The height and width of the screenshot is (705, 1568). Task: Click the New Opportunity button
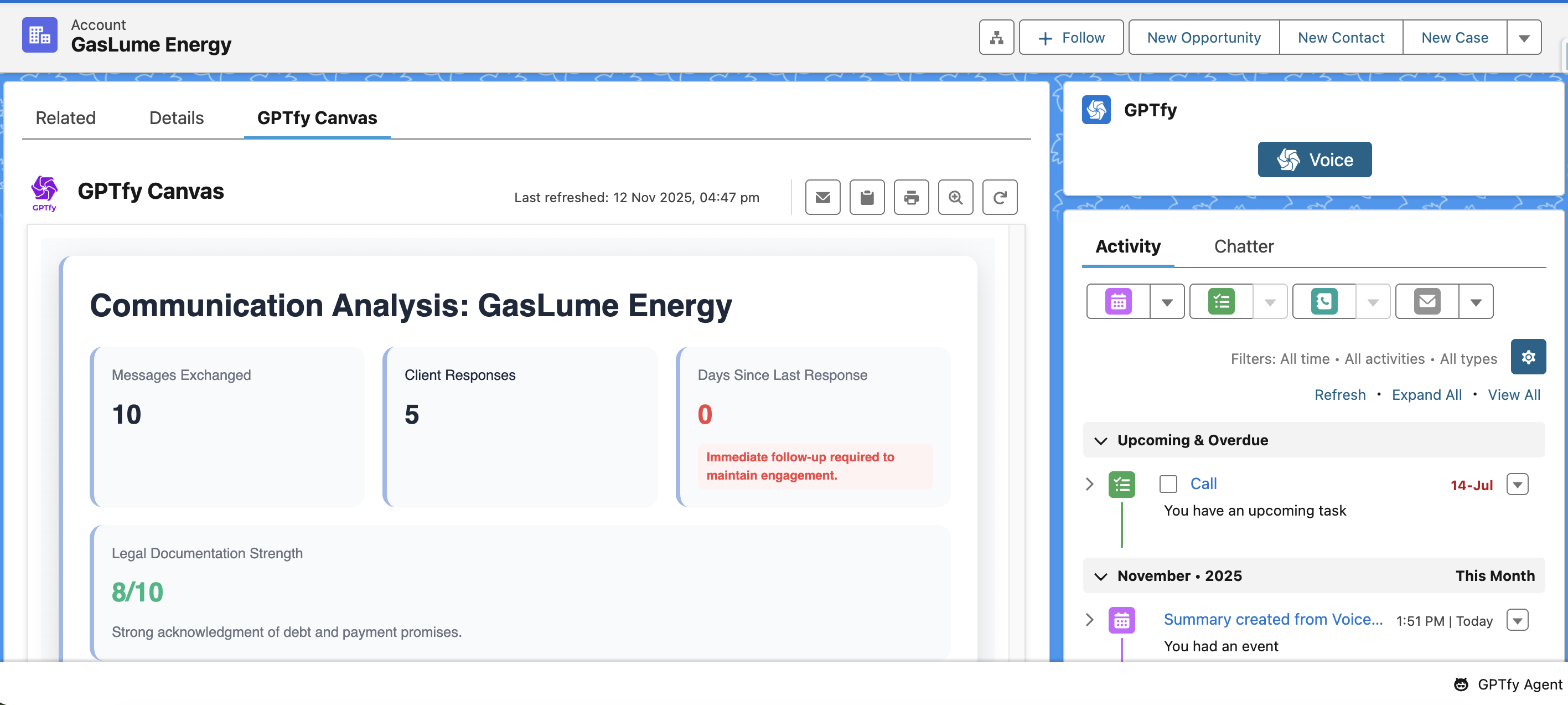tap(1203, 38)
